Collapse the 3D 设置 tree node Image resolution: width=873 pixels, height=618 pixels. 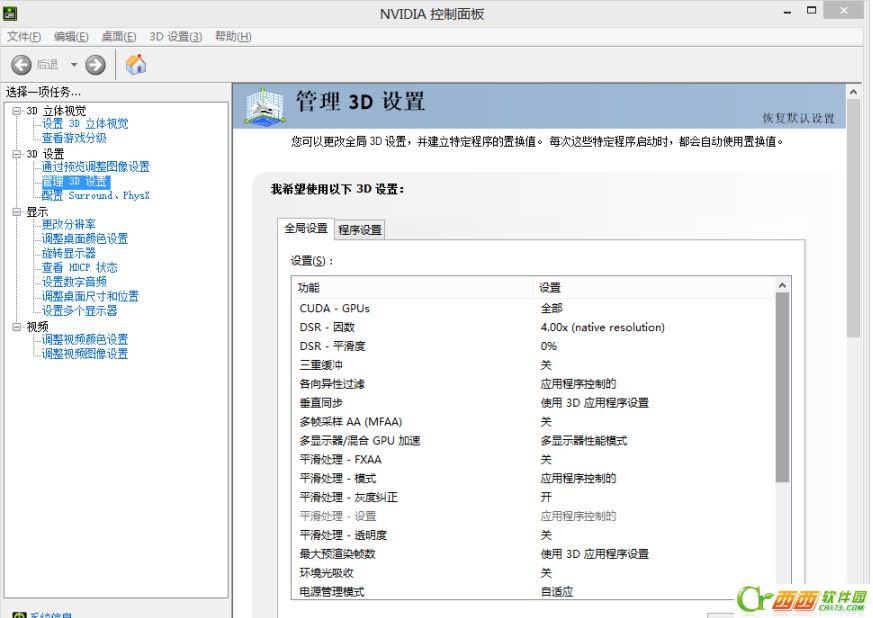(17, 154)
